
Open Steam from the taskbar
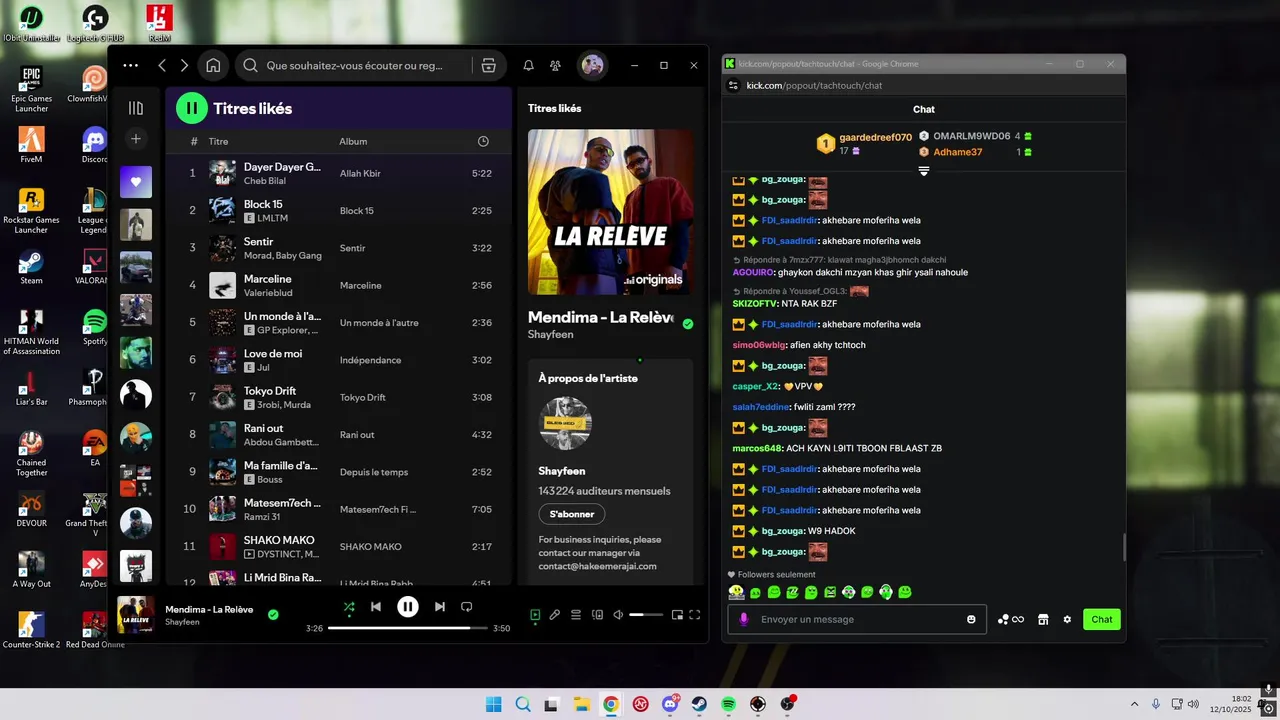coord(699,704)
